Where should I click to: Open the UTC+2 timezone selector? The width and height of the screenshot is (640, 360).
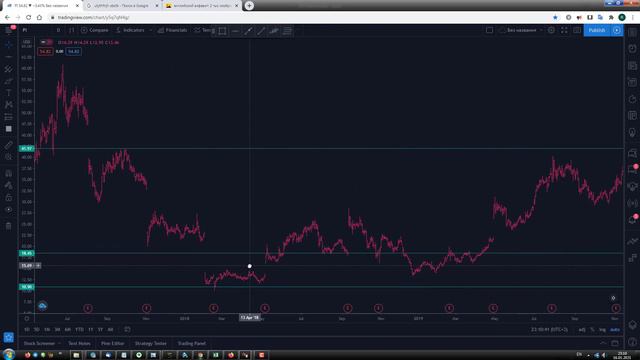tap(549, 329)
